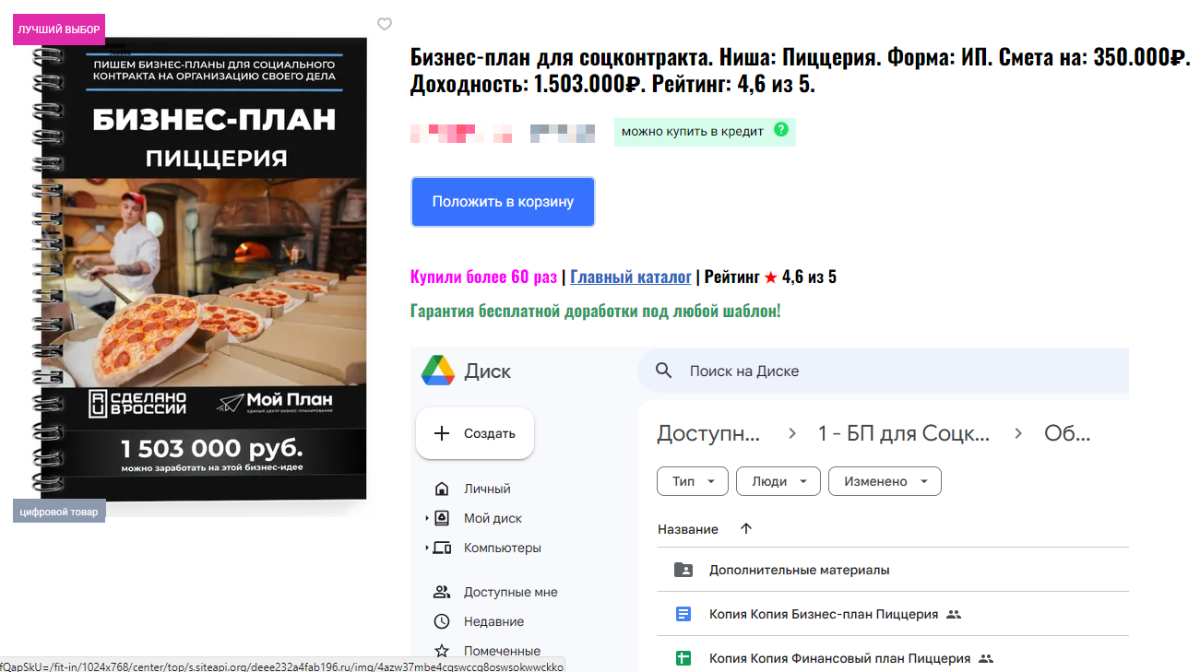The image size is (1200, 672).
Task: Expand the Изменено filter dropdown
Action: pyautogui.click(x=884, y=481)
